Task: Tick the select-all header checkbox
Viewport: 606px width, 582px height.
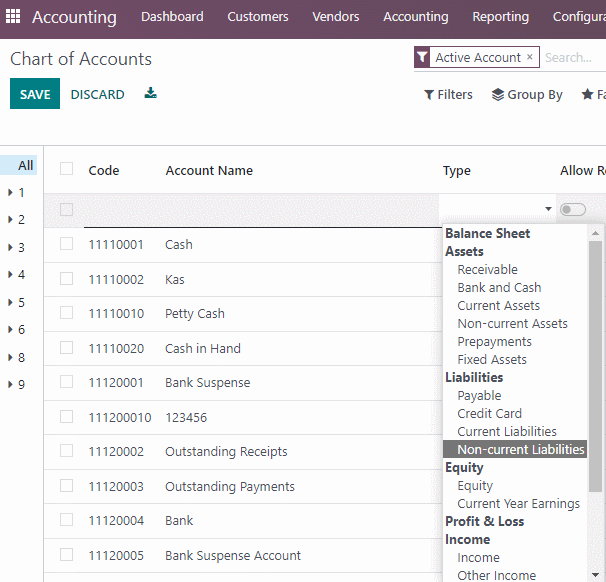Action: click(x=66, y=169)
